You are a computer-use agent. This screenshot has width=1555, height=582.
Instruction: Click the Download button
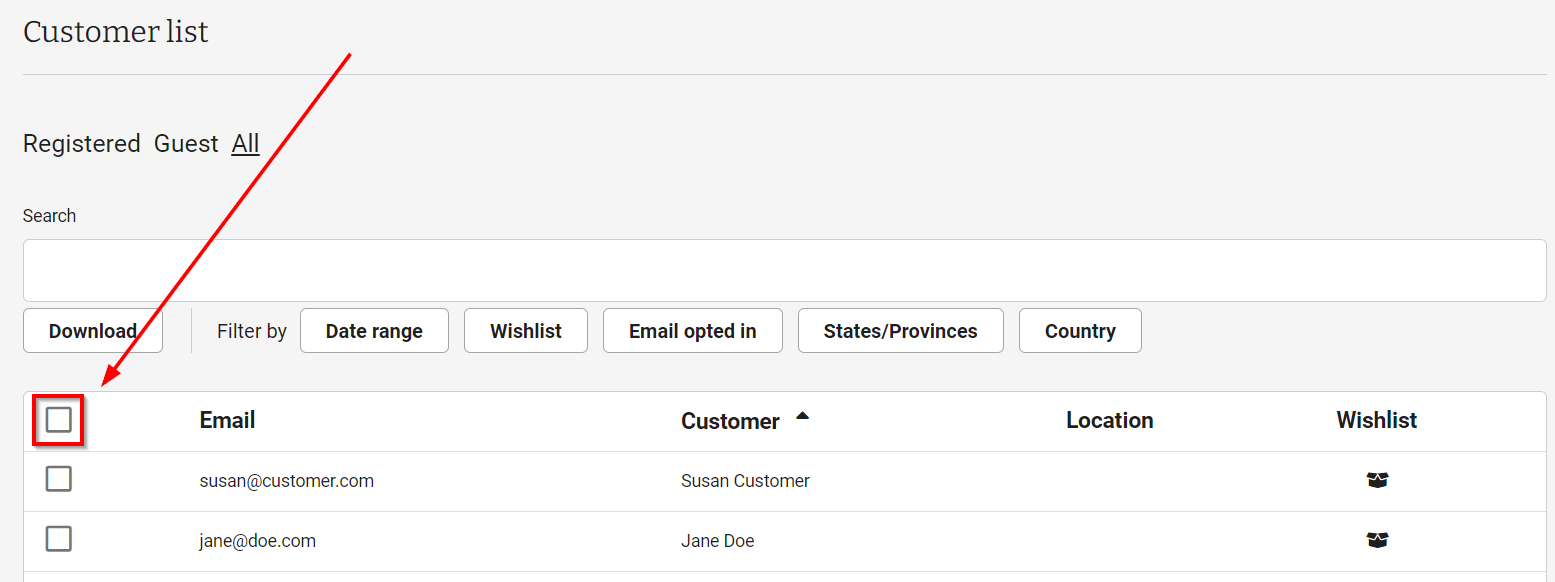coord(93,331)
